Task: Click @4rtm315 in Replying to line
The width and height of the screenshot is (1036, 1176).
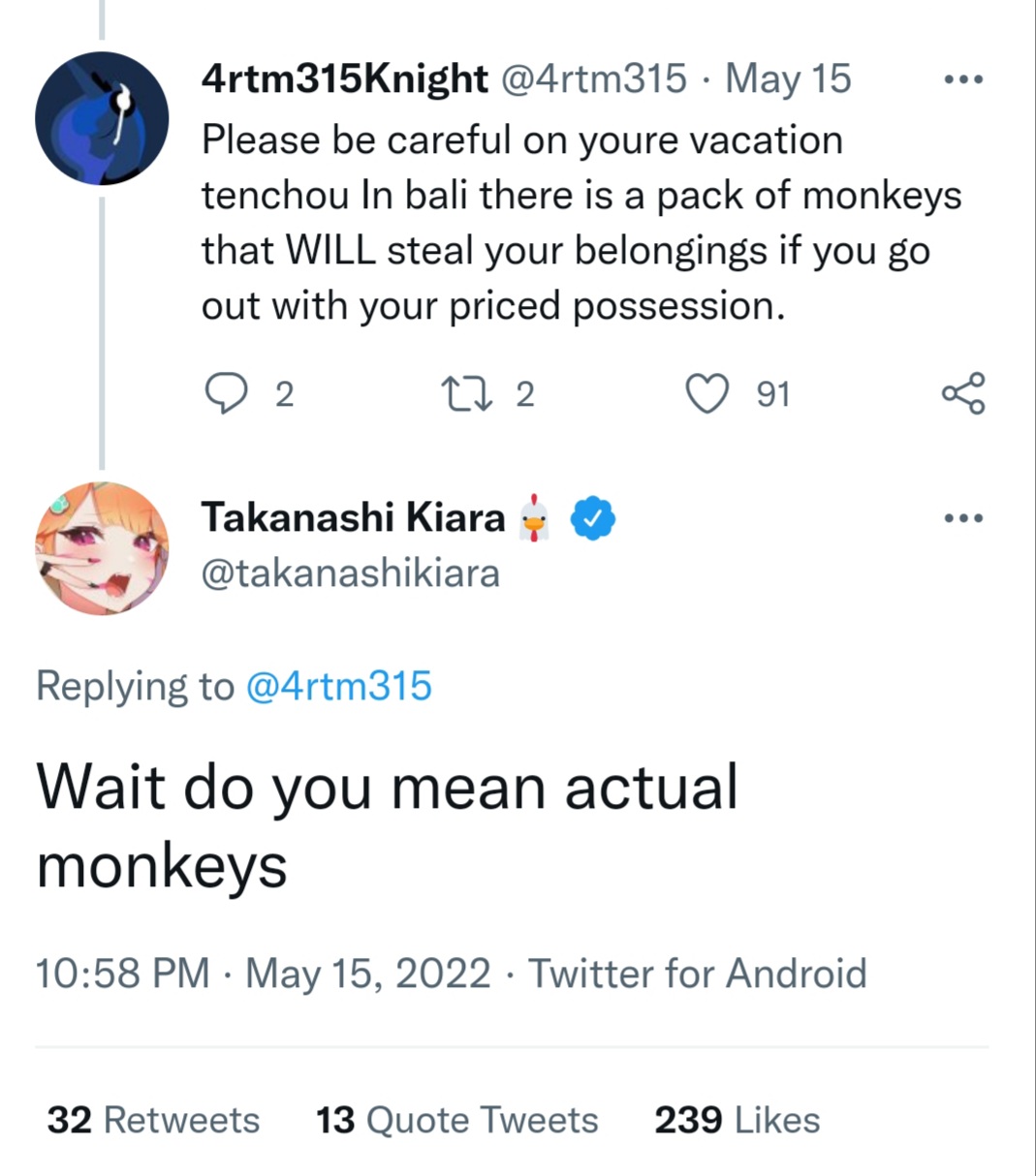Action: pos(339,687)
